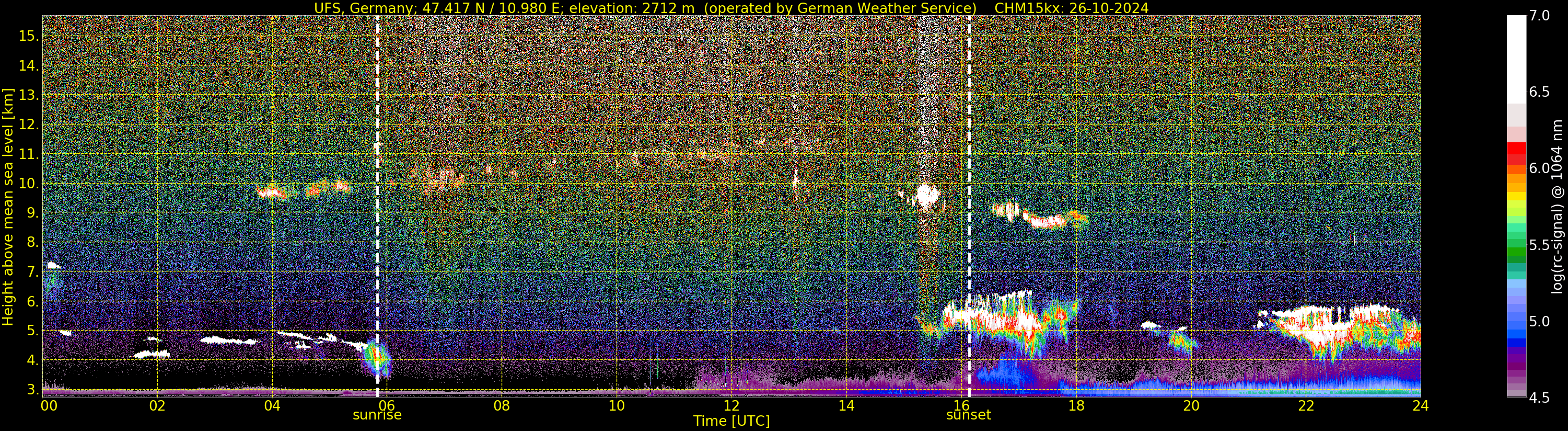Click the colorbar value '6.5'
Image resolution: width=1568 pixels, height=431 pixels.
pyautogui.click(x=1539, y=92)
